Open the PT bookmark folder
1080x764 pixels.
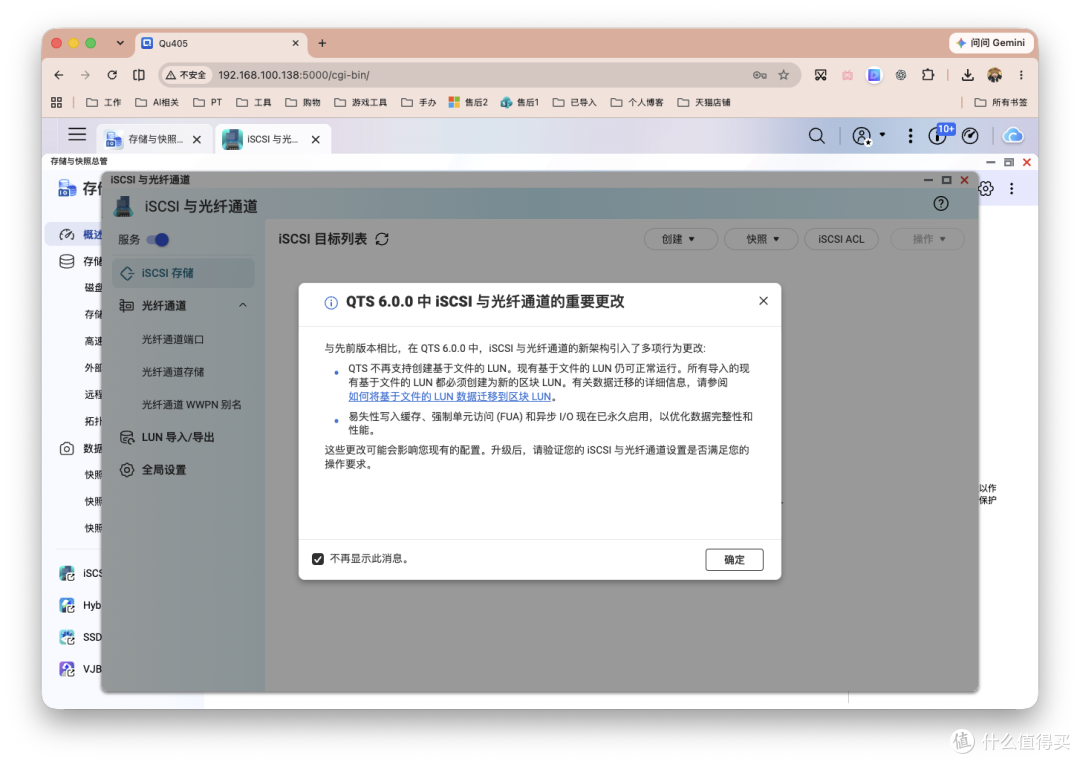pos(207,103)
